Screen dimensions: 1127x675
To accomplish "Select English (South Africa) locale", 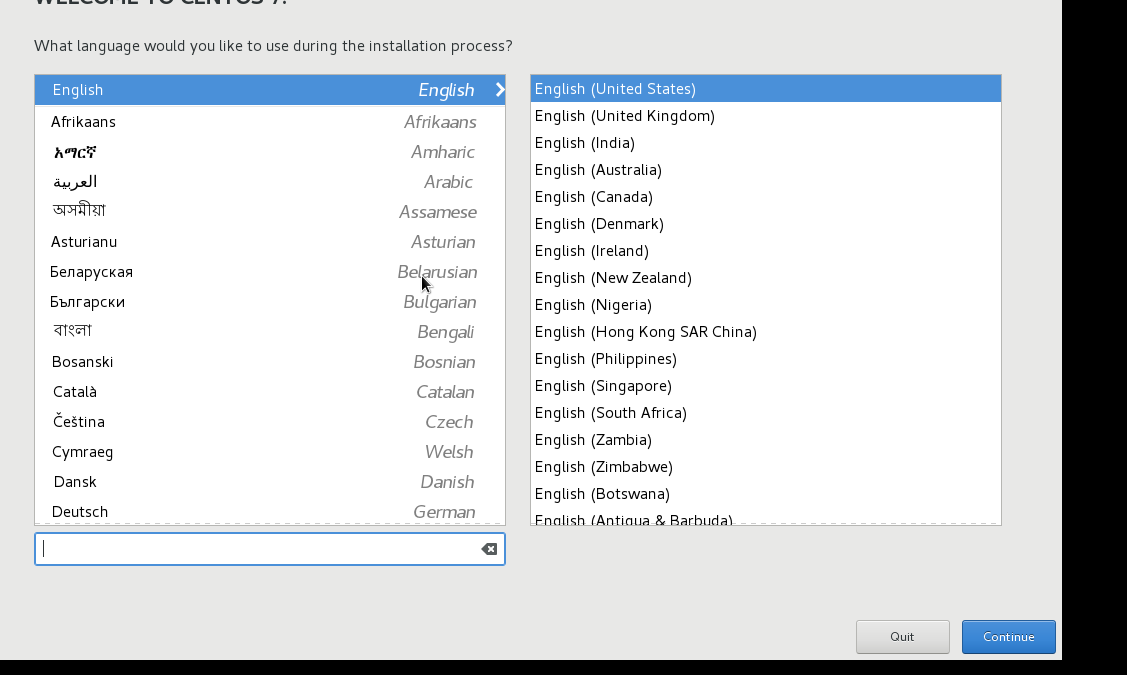I will tap(765, 413).
